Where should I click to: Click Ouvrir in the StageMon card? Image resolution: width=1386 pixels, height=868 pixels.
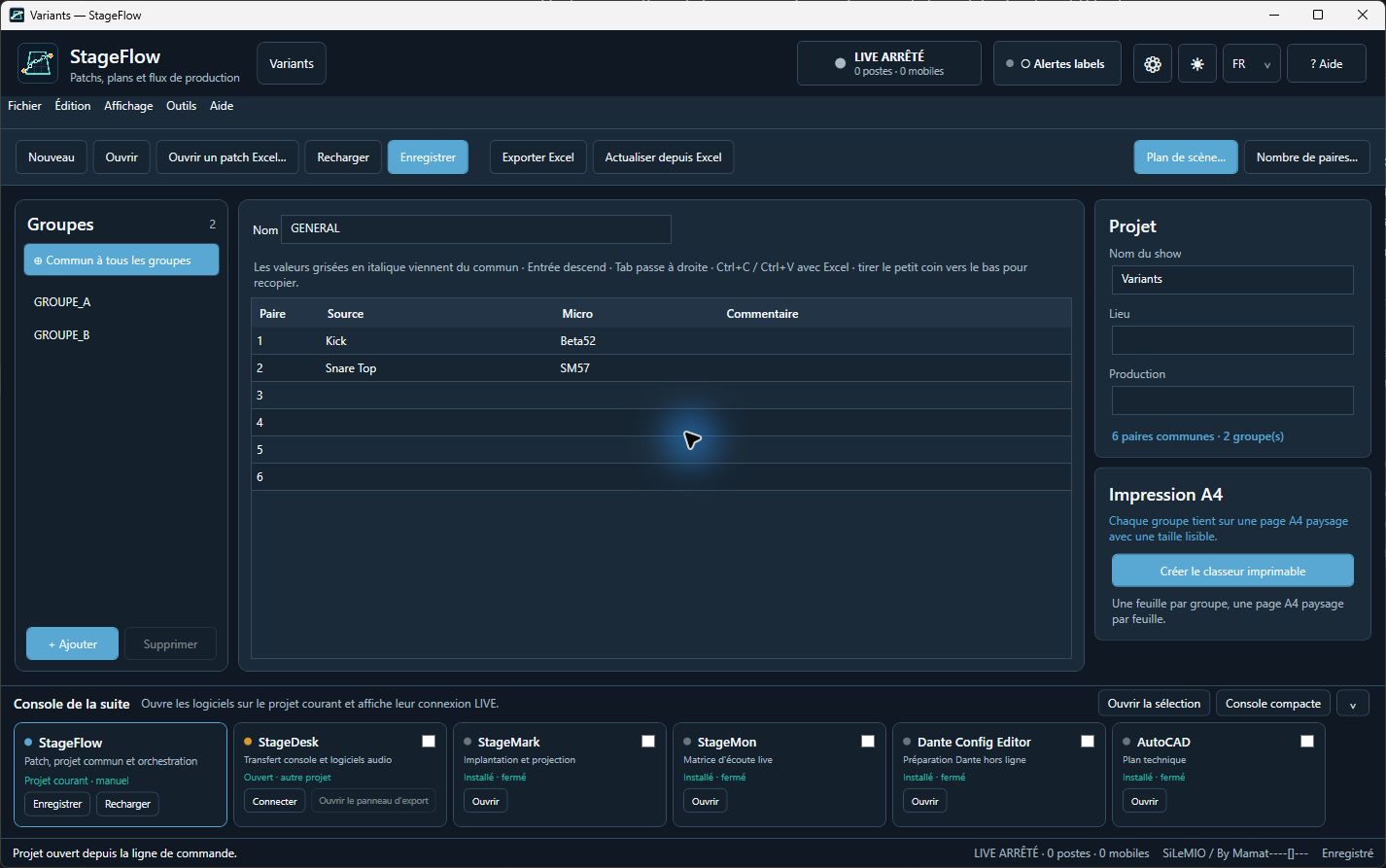705,802
